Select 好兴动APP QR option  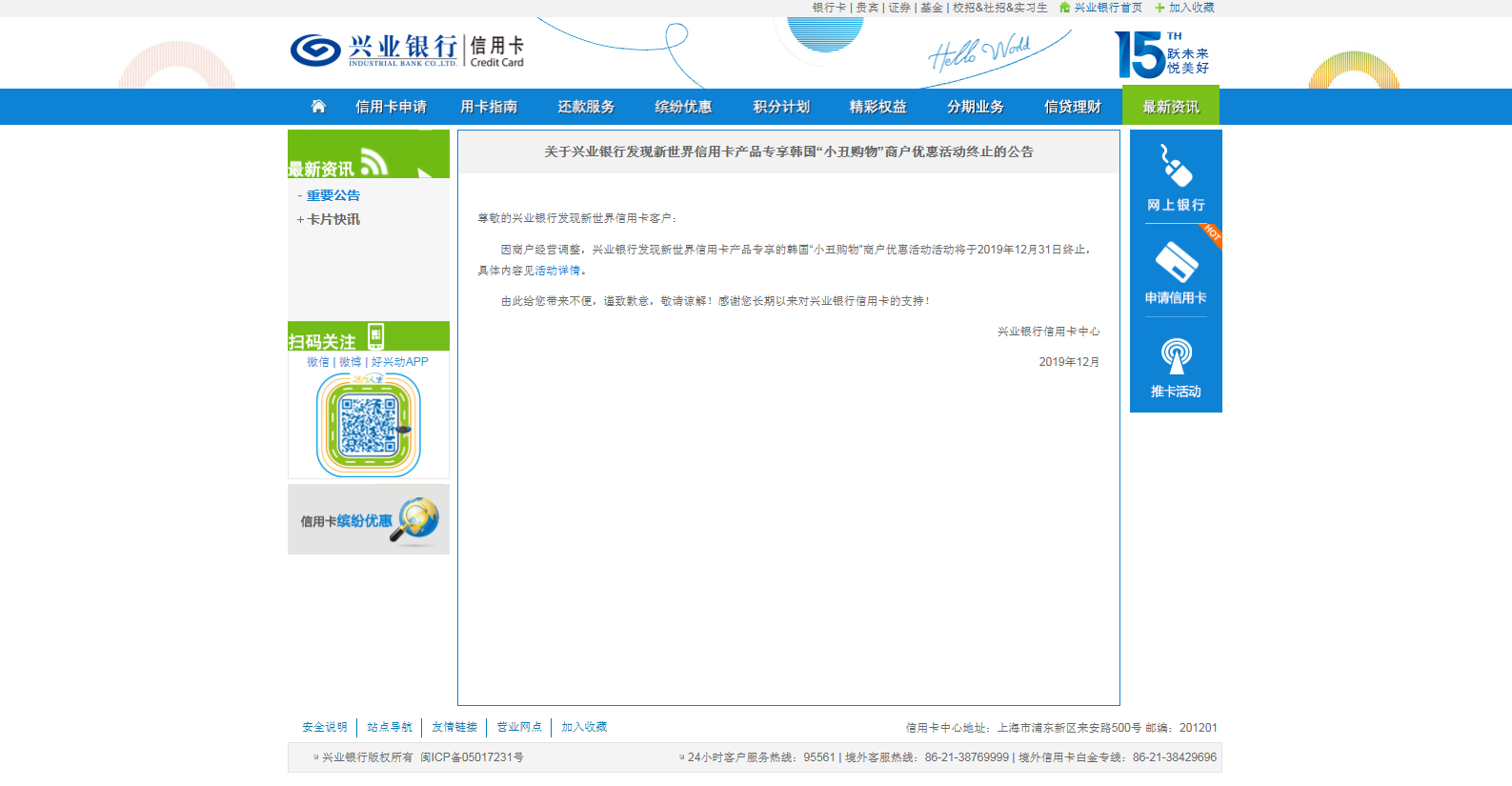point(399,362)
